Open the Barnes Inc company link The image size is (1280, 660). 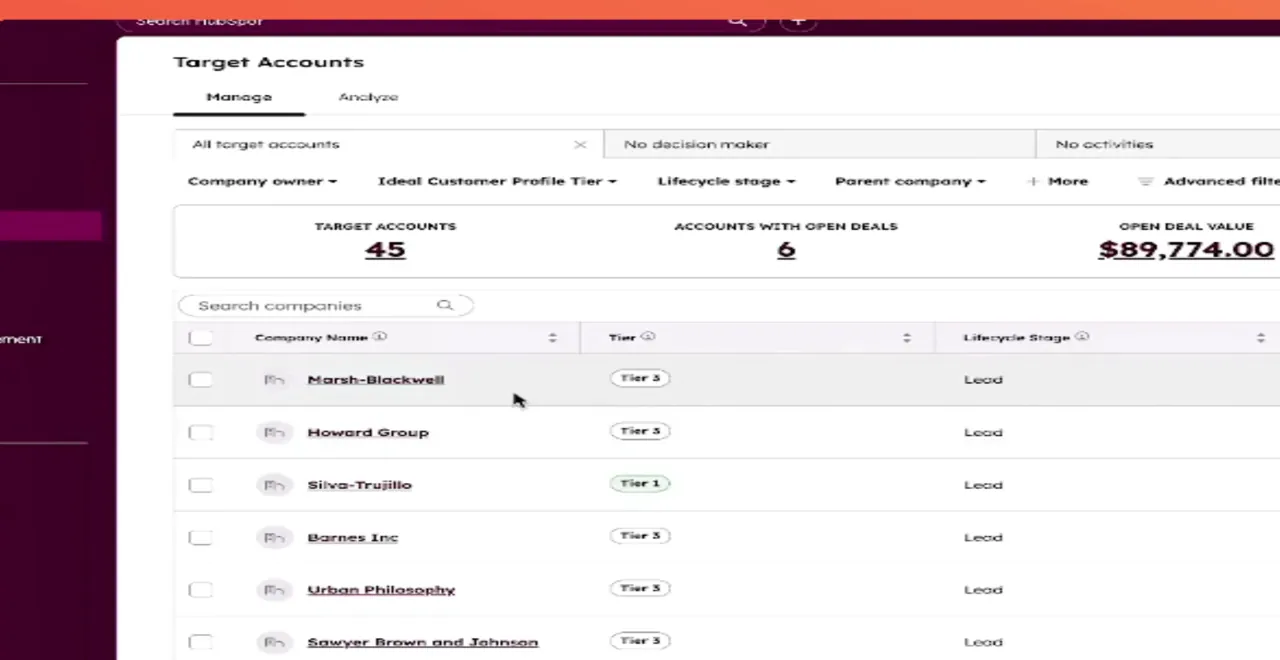coord(352,538)
